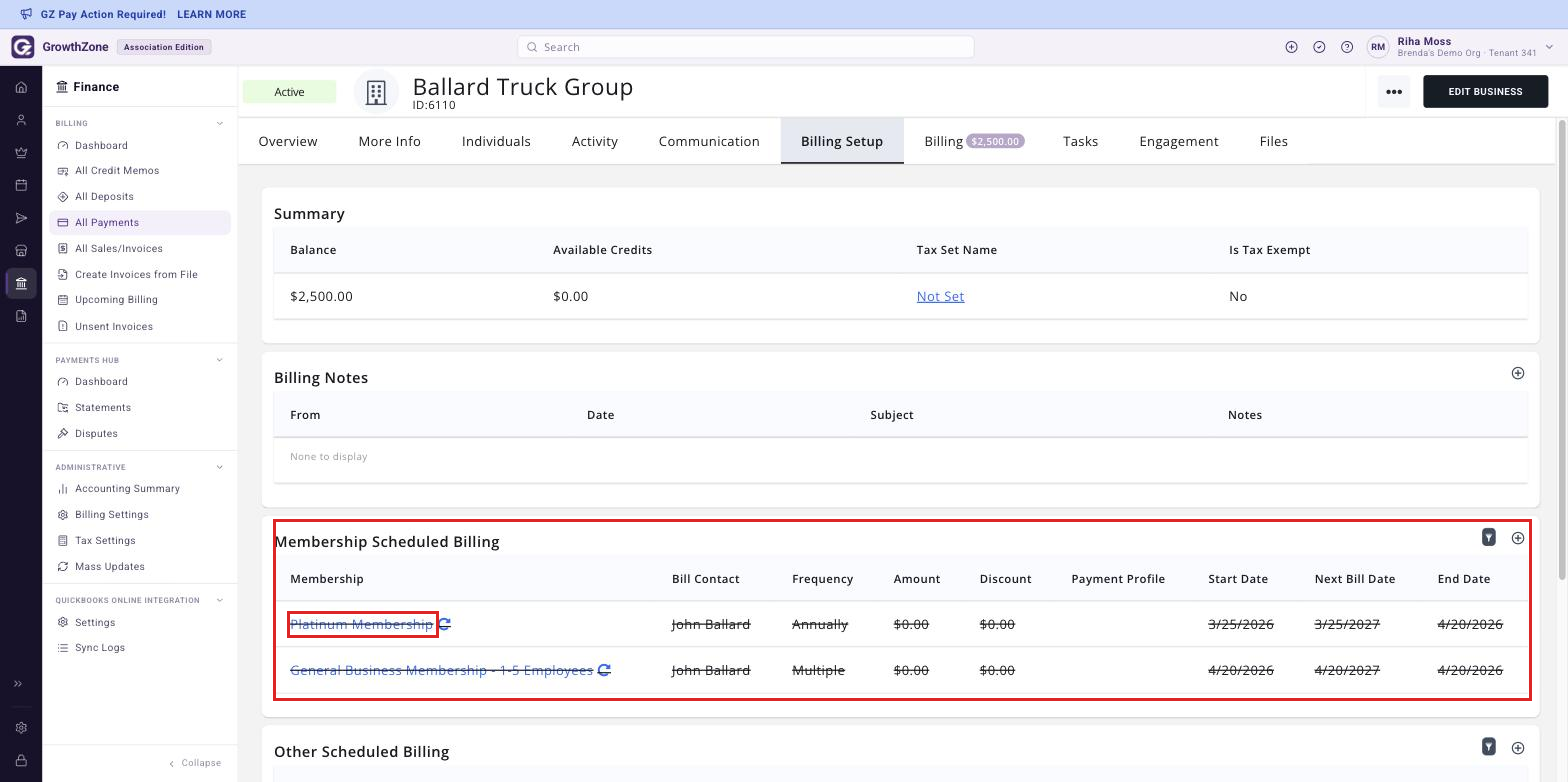This screenshot has height=782, width=1568.
Task: Click Collapse at sidebar bottom
Action: tap(195, 763)
